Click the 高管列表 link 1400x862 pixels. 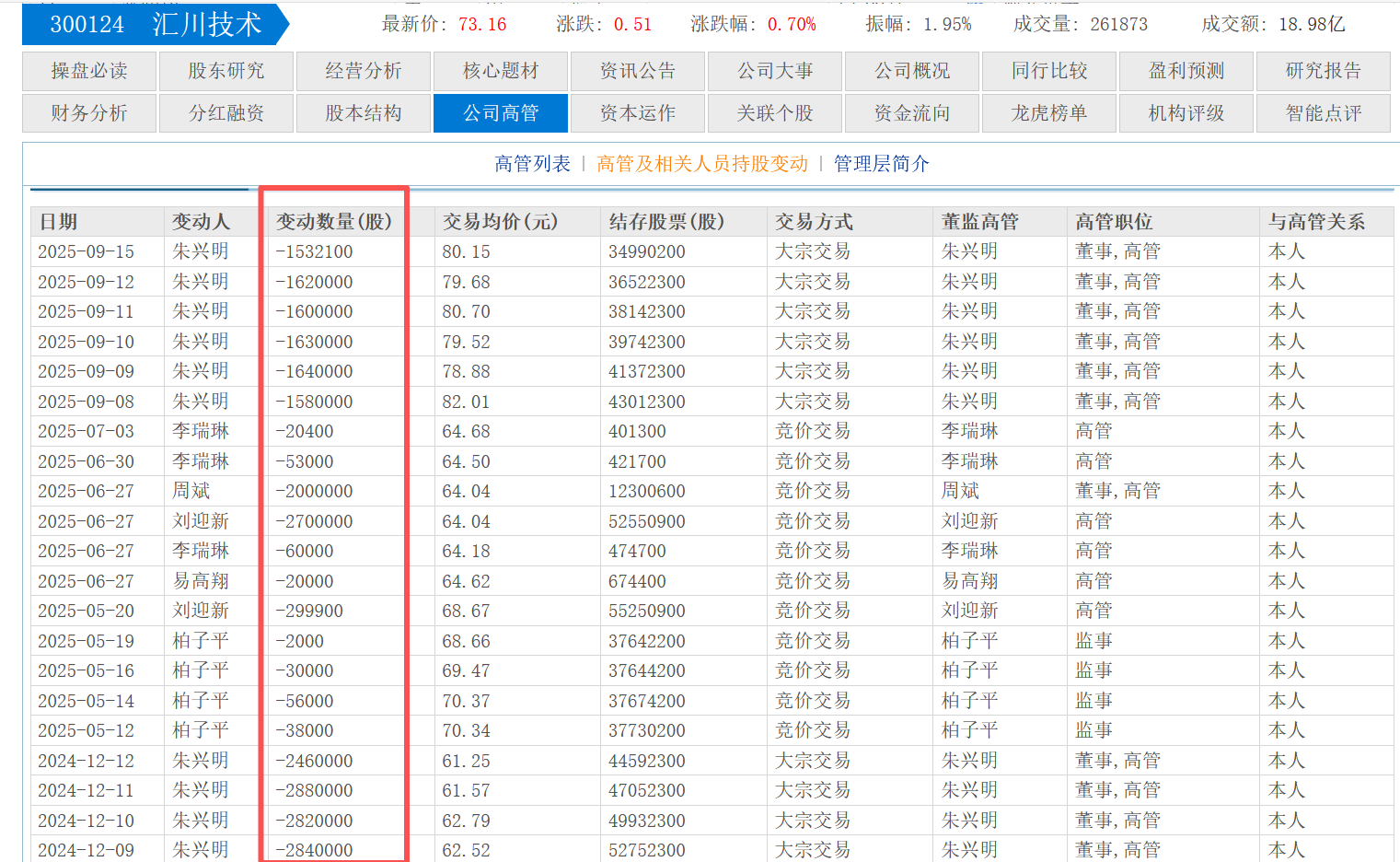click(533, 164)
